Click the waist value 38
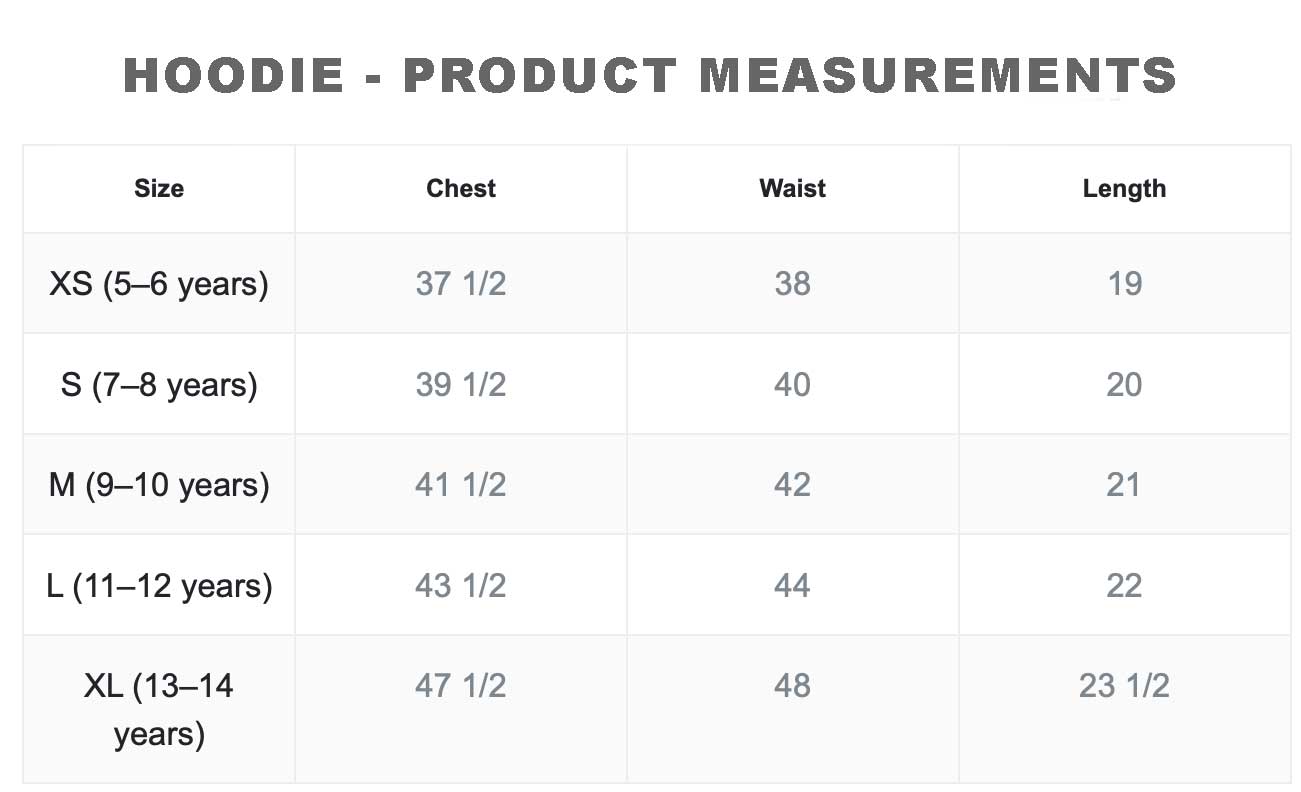This screenshot has width=1301, height=792. click(x=792, y=284)
